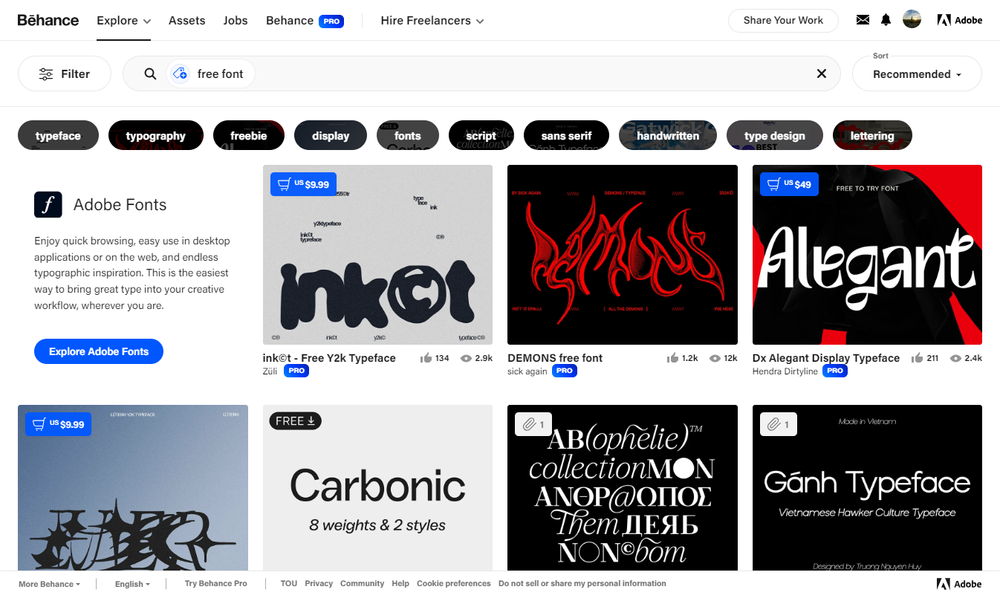Screen dimensions: 1000x595
Task: Open the Recommended sort dropdown
Action: click(x=916, y=74)
